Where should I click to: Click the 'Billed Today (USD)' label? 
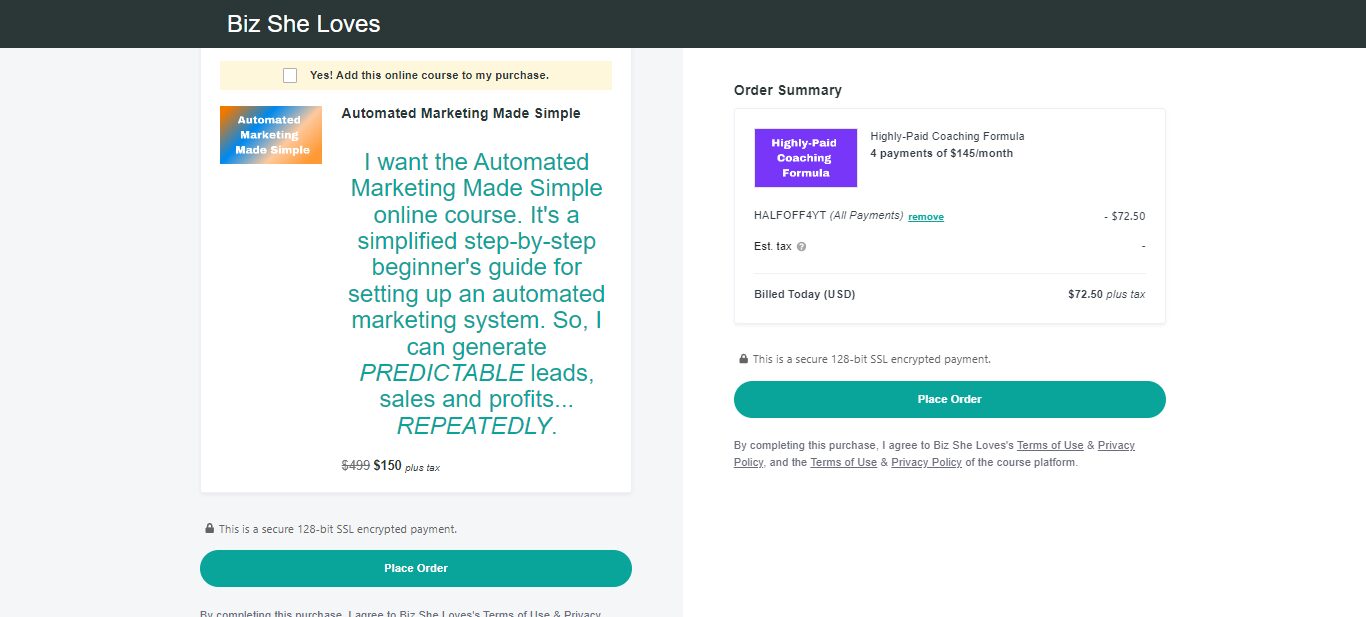(805, 294)
